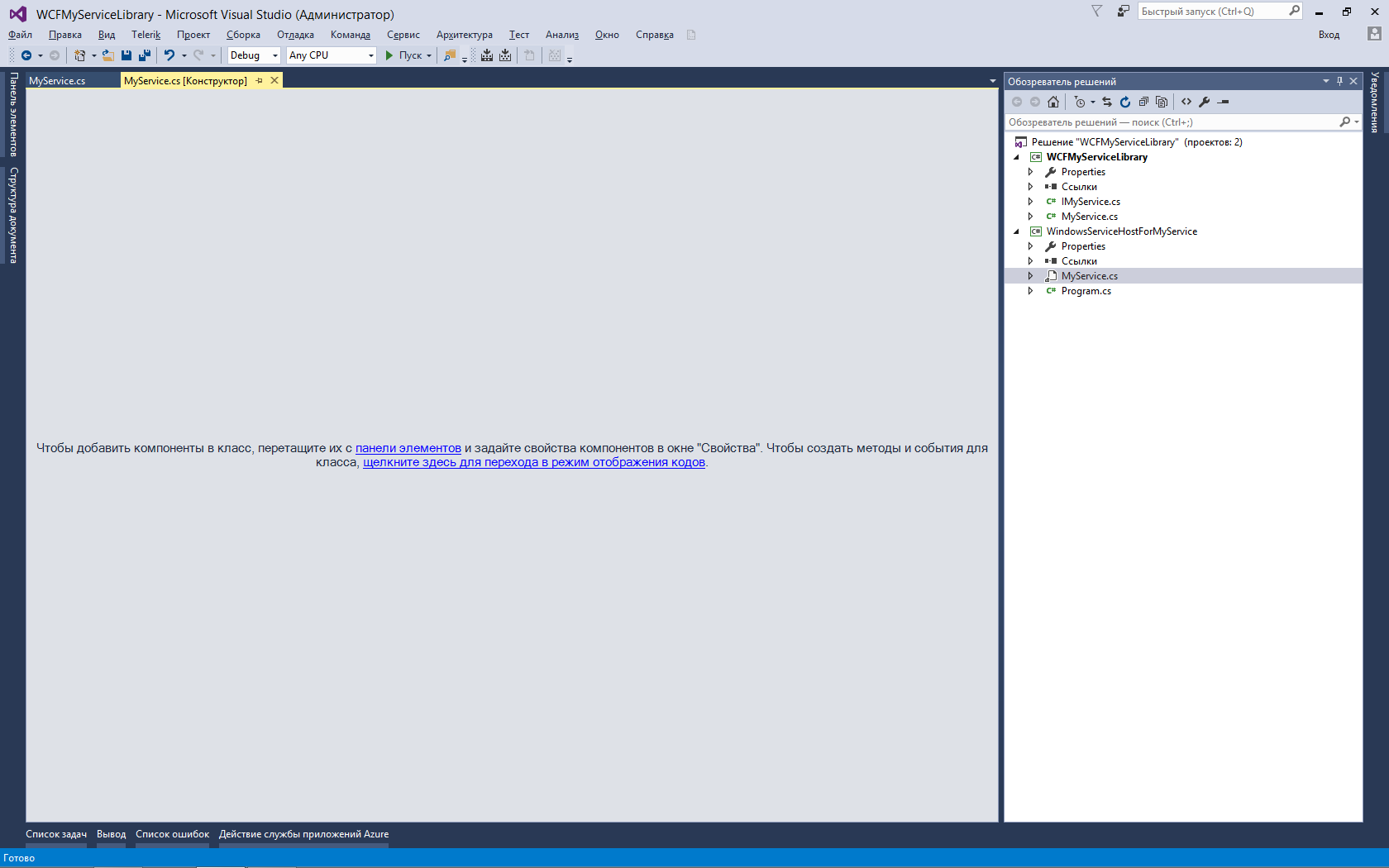The width and height of the screenshot is (1389, 868).
Task: Open the Сборка menu
Action: pos(243,35)
